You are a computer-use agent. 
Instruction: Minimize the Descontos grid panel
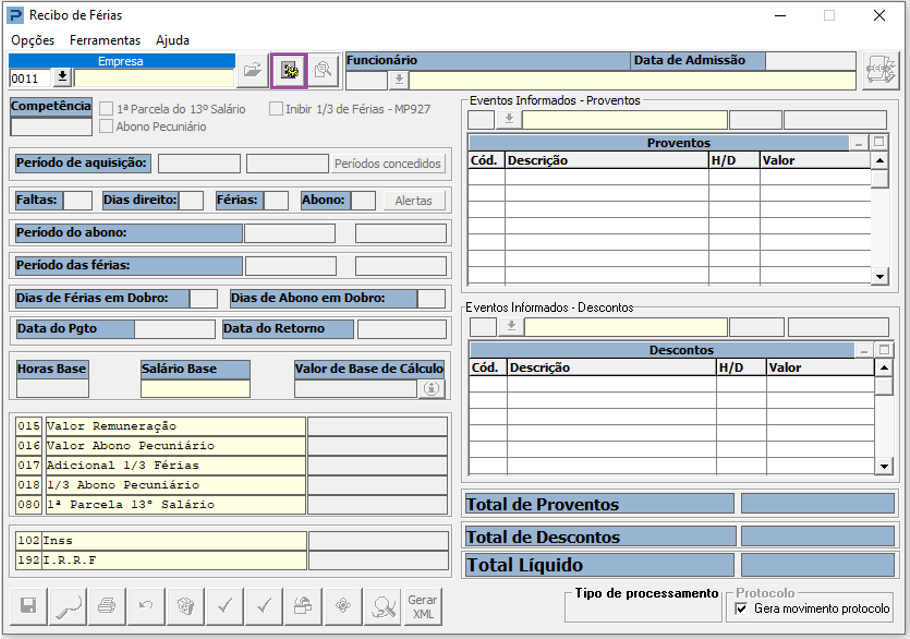coord(864,350)
